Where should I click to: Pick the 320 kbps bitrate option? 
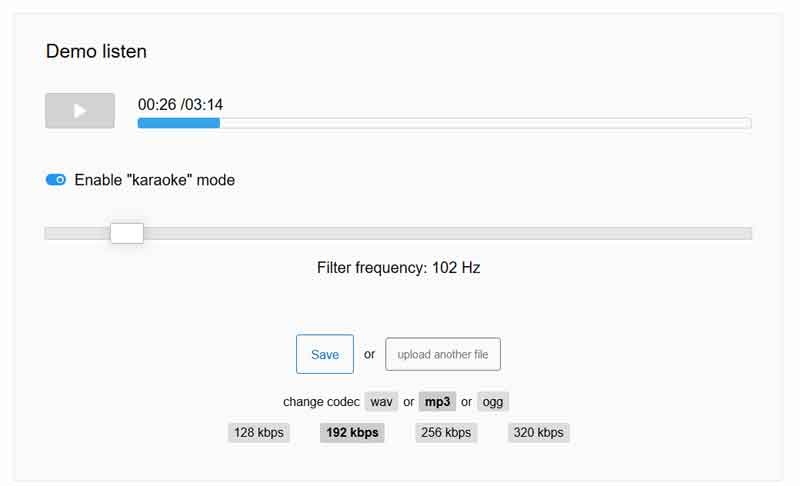pos(538,433)
